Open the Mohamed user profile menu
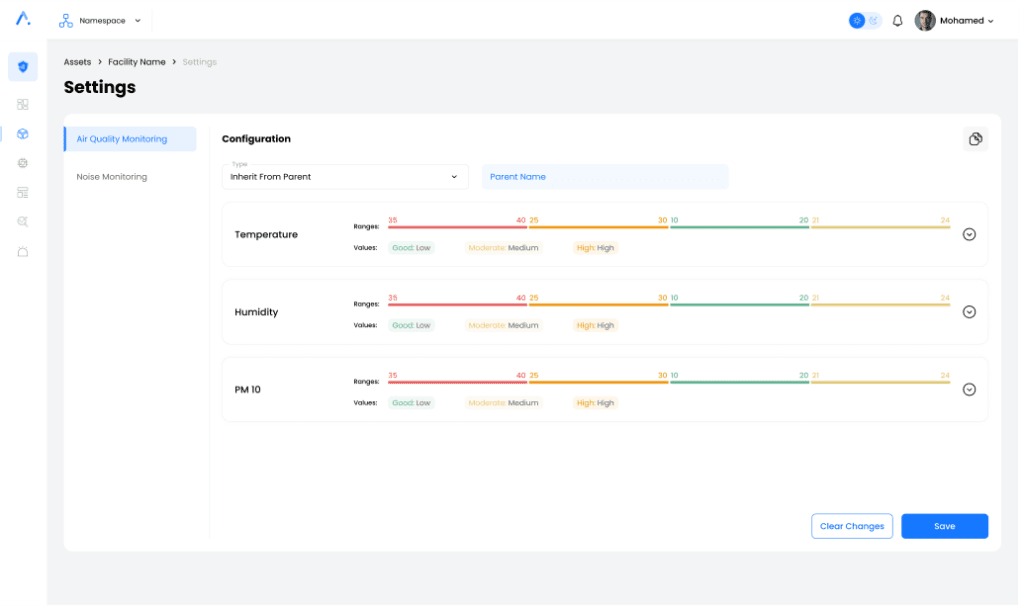The image size is (1024, 609). (x=955, y=21)
